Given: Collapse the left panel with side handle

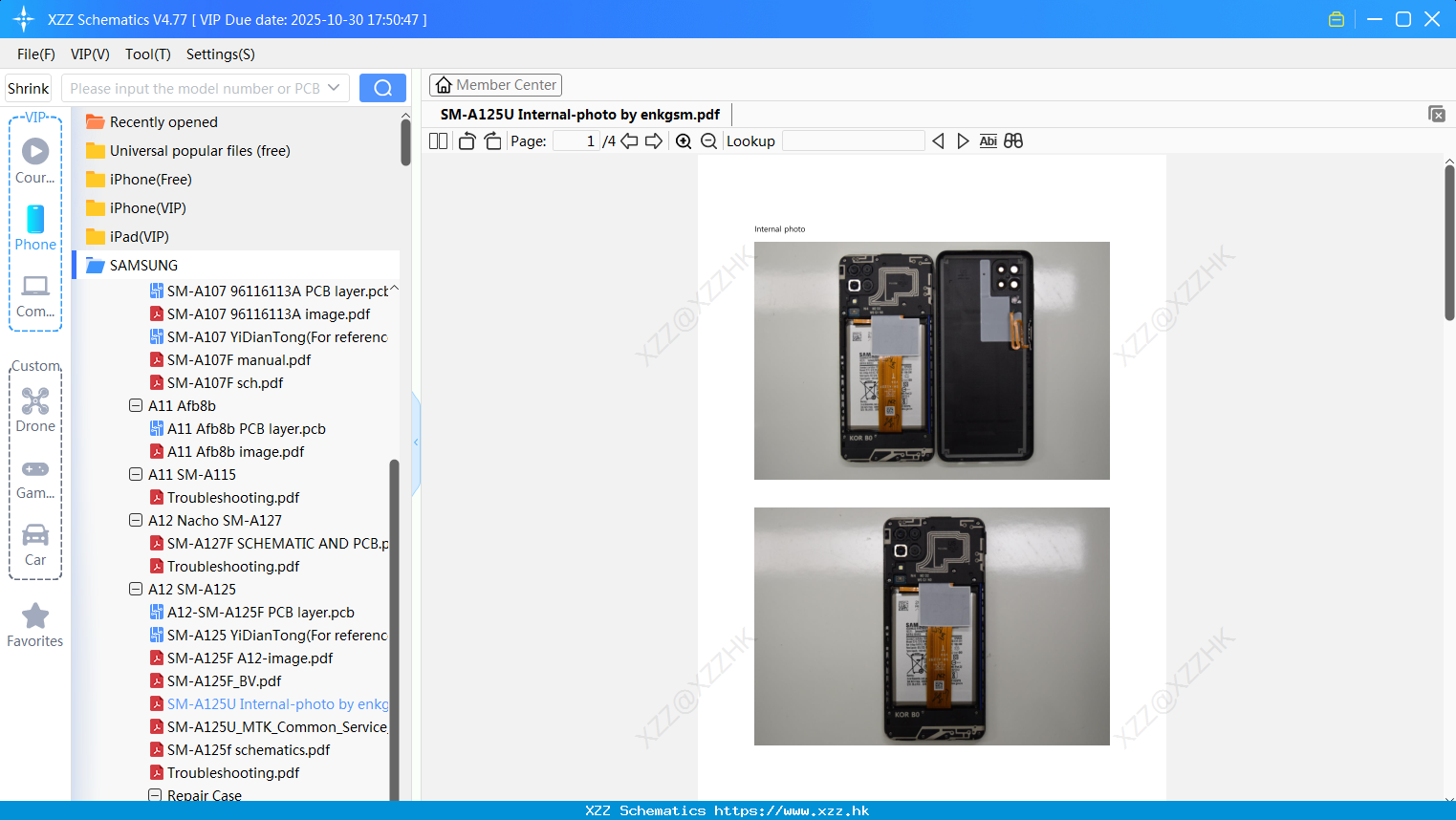Looking at the screenshot, I should 416,442.
